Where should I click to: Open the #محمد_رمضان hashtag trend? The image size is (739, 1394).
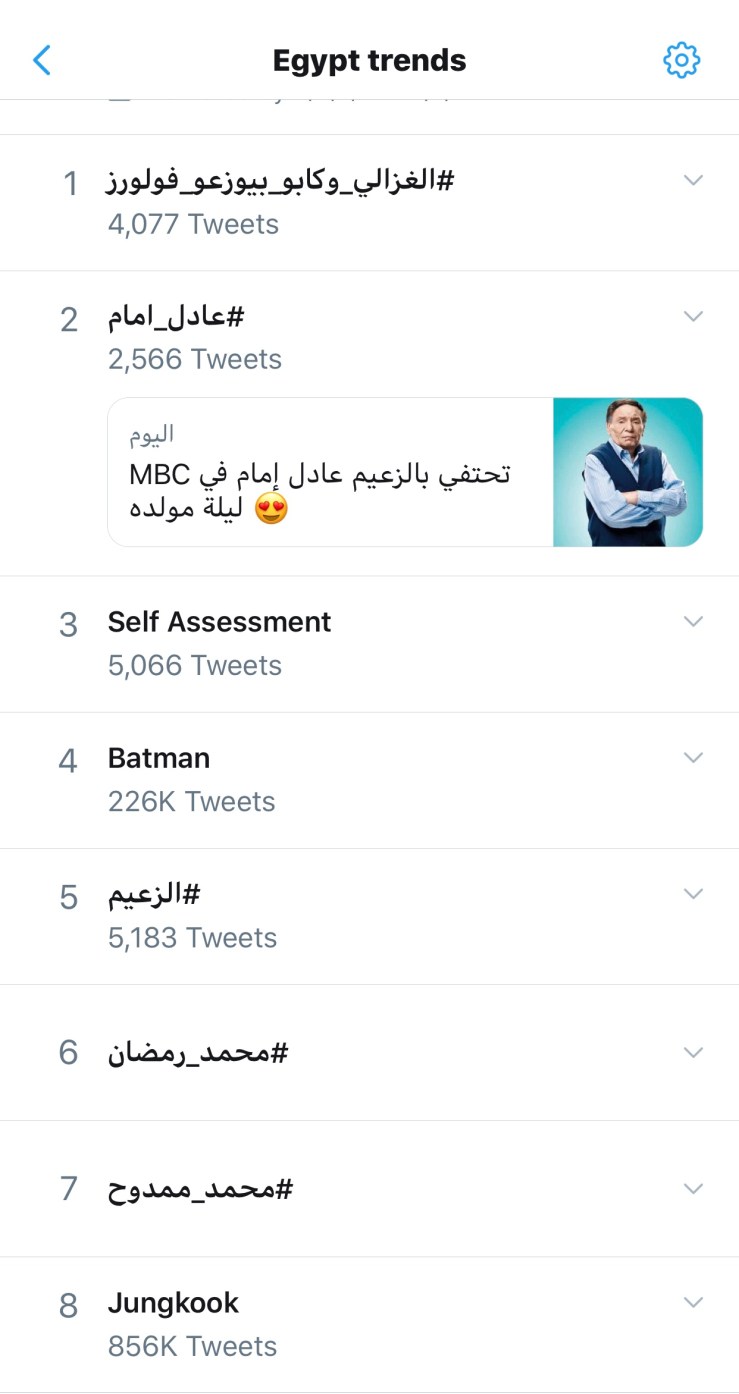197,1053
